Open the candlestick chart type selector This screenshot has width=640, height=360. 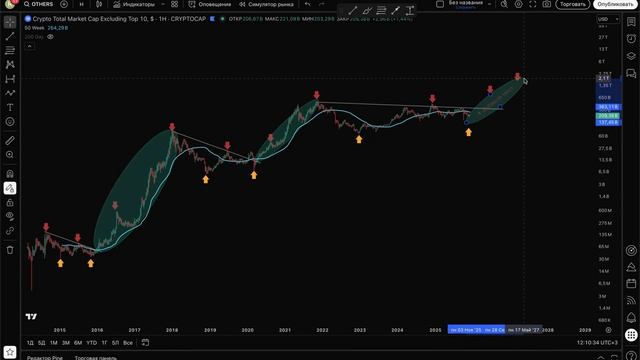pos(99,4)
